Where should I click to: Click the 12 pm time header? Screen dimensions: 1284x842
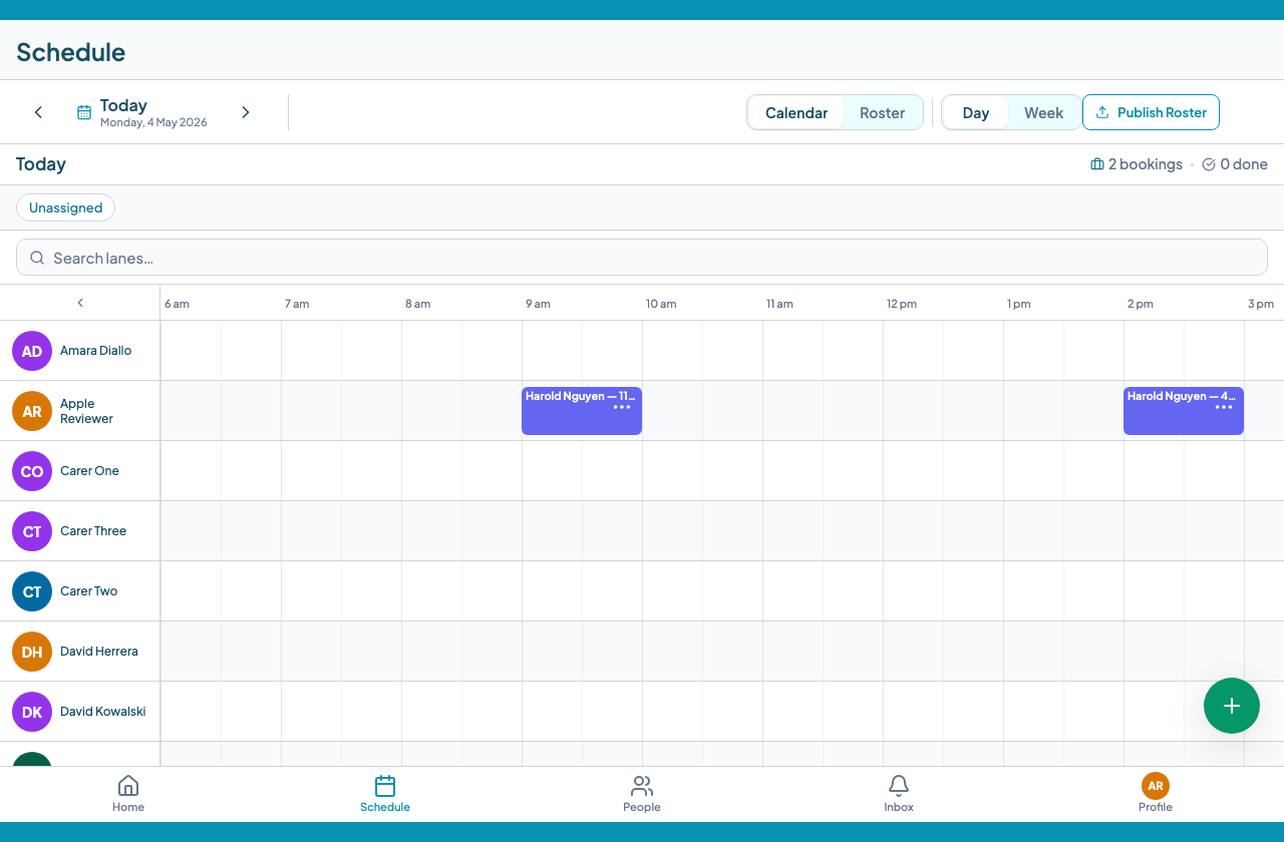[x=901, y=303]
